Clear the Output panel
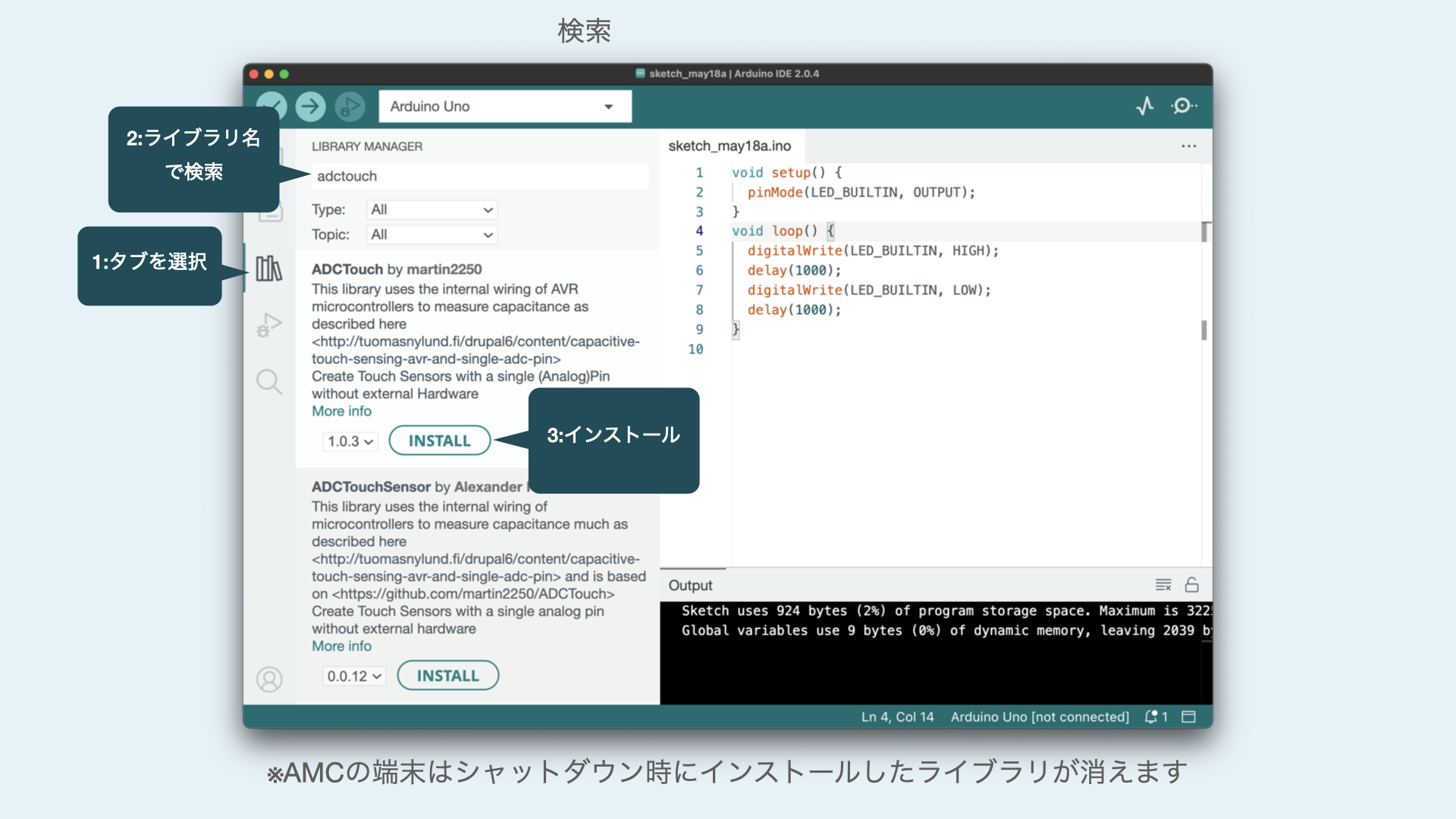The image size is (1456, 819). (x=1163, y=585)
